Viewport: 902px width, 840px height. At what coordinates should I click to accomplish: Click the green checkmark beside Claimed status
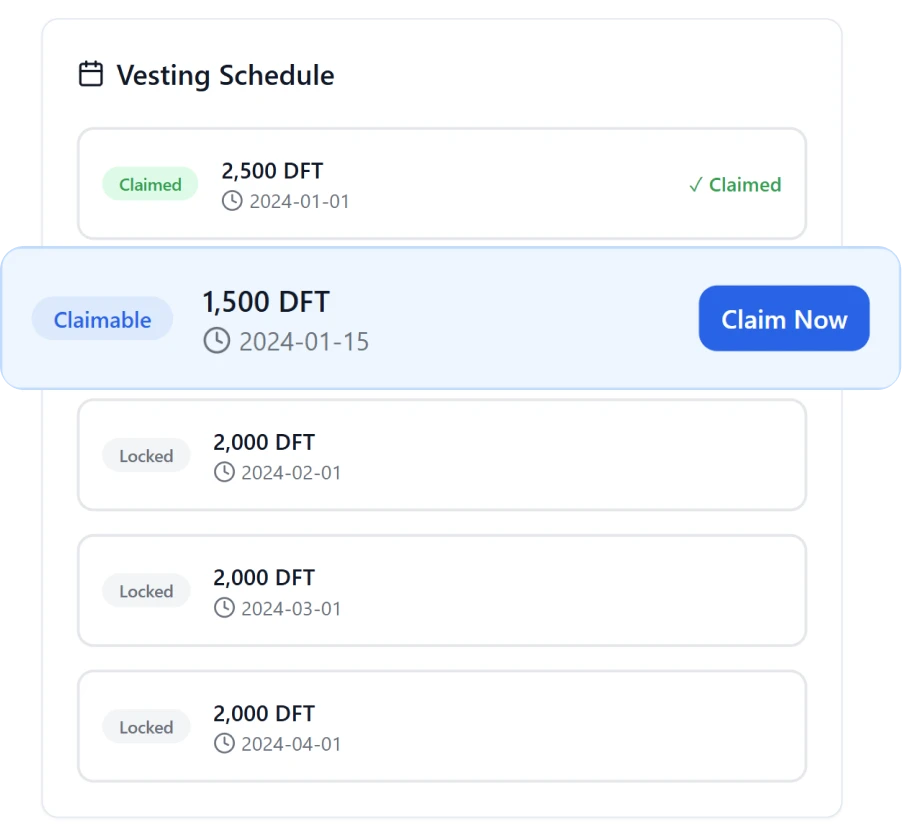tap(694, 185)
